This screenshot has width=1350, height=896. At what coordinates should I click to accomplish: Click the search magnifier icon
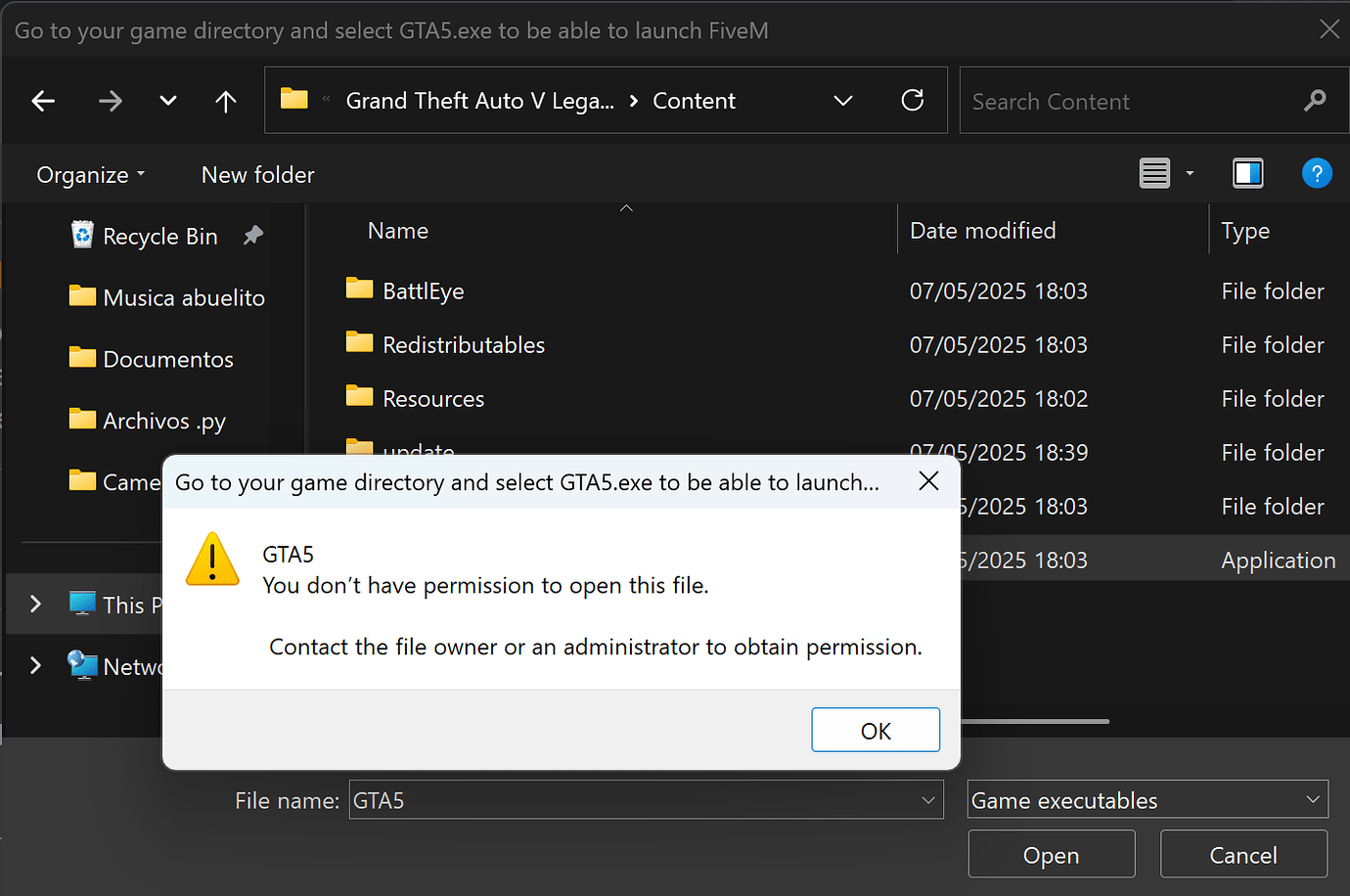coord(1315,100)
